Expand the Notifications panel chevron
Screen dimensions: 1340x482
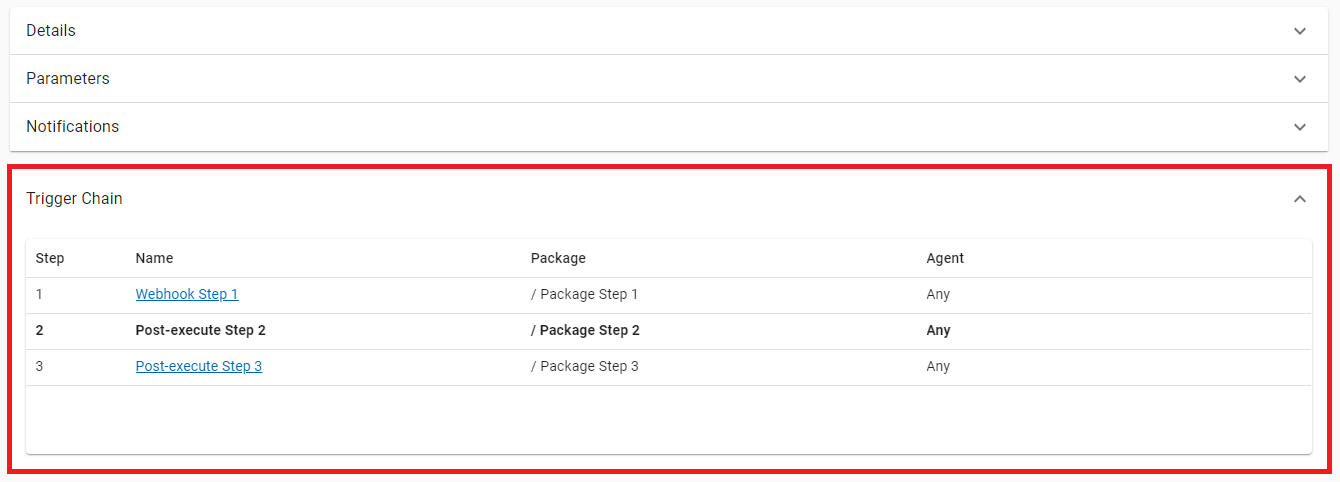(1299, 127)
